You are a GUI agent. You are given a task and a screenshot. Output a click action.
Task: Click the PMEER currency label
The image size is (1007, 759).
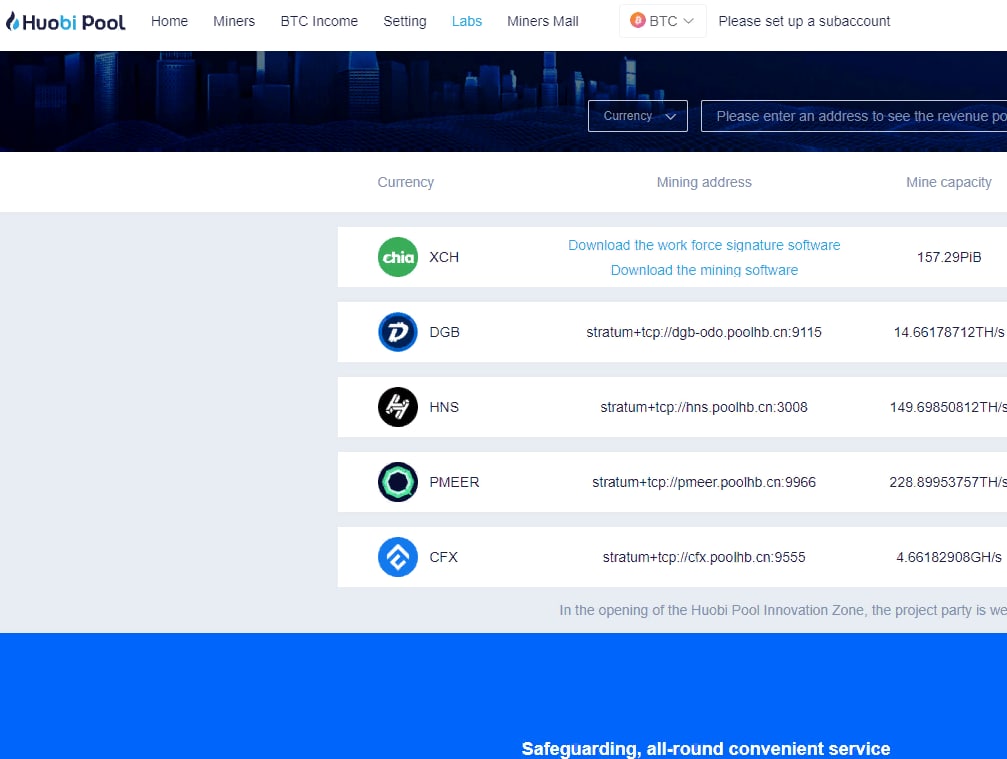click(454, 482)
